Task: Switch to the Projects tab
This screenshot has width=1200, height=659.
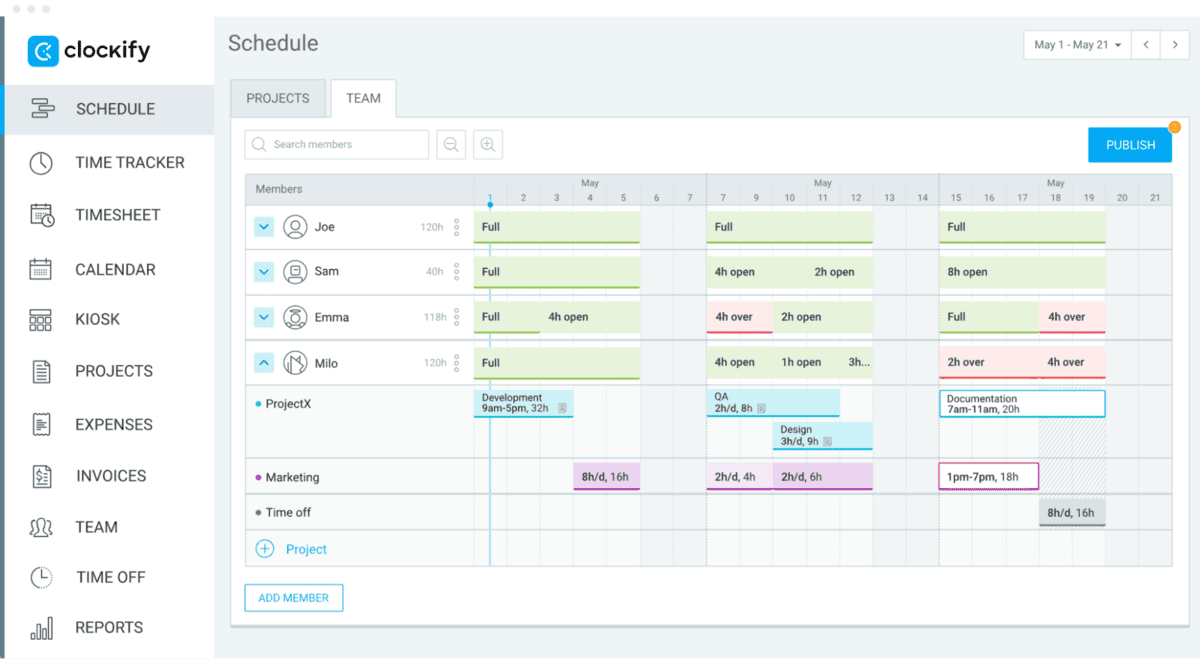Action: tap(278, 98)
